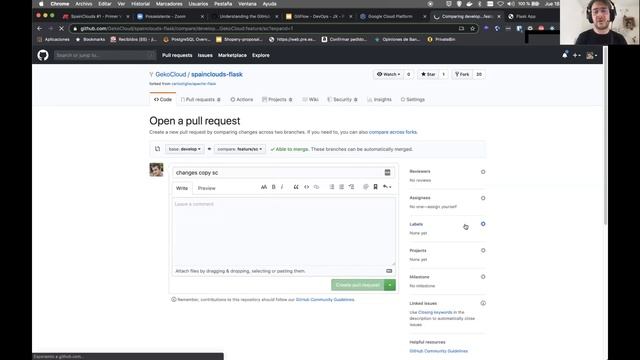Open the Marcadores menu in the macOS menu bar
Viewport: 640px width, 360px height.
click(x=169, y=4)
